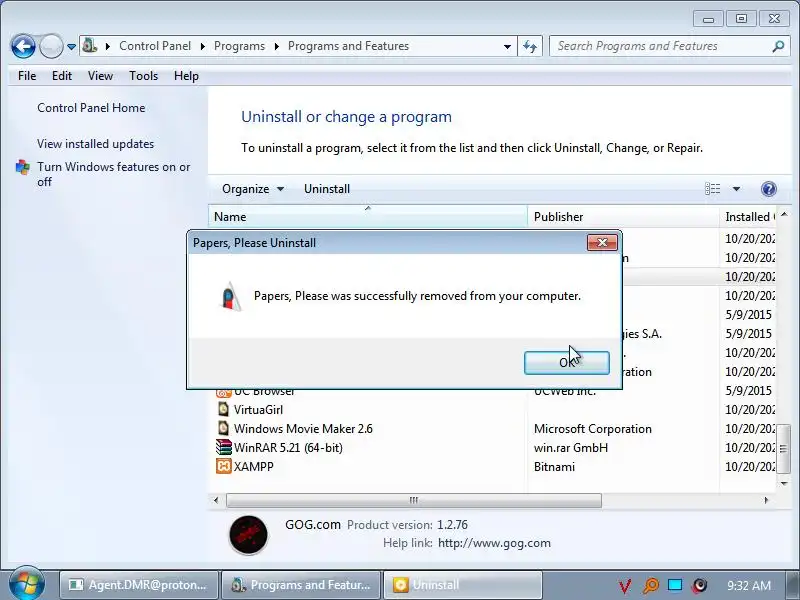Select Windows Movie Maker 2.6 entry
800x600 pixels.
[303, 429]
